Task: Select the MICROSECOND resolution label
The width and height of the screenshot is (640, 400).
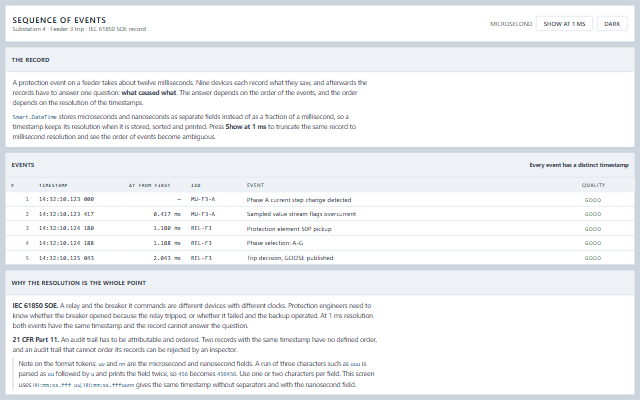Action: 511,24
